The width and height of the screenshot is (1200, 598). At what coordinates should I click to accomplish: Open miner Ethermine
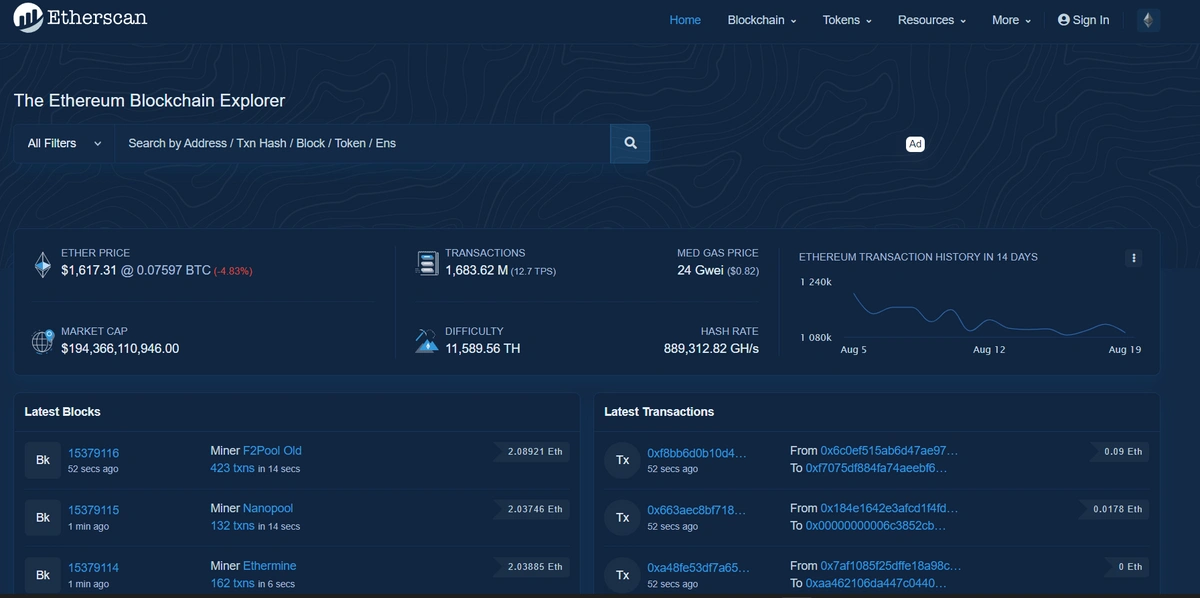pos(270,566)
